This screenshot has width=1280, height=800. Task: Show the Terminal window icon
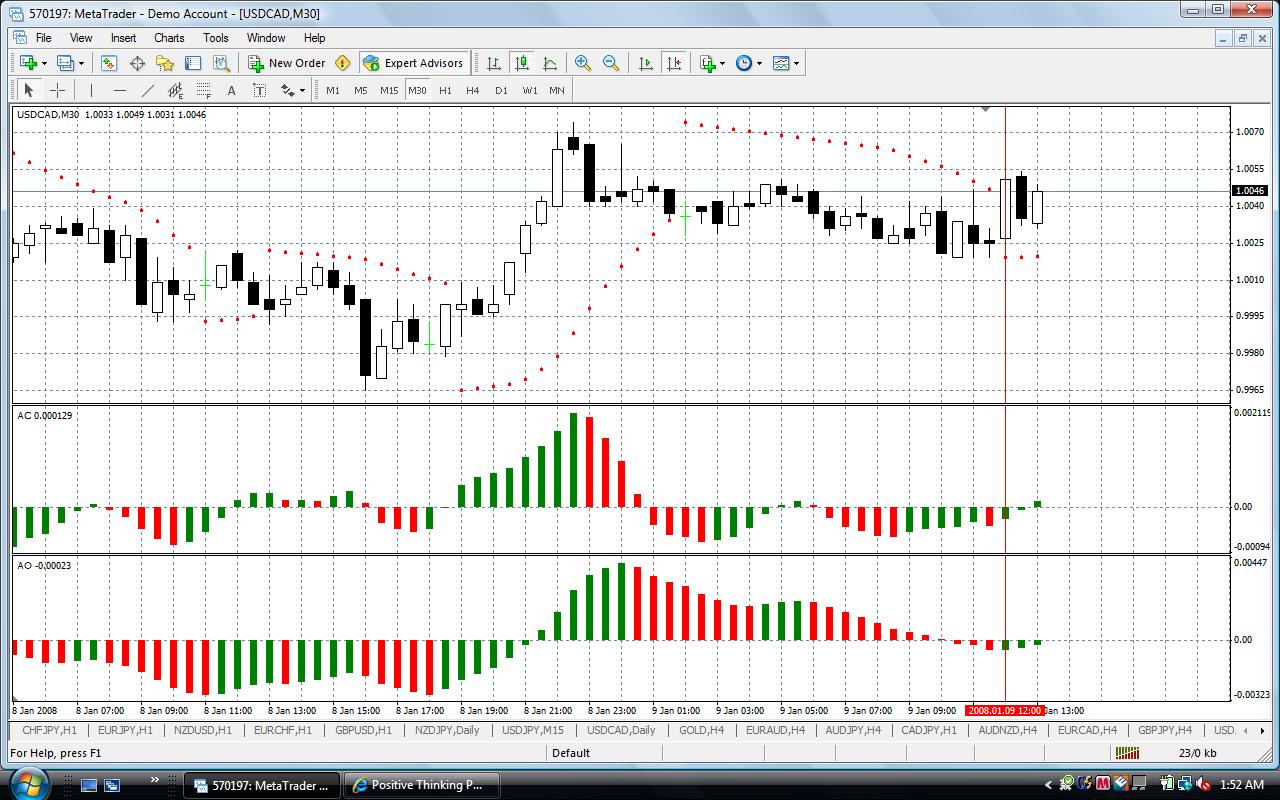tap(194, 63)
